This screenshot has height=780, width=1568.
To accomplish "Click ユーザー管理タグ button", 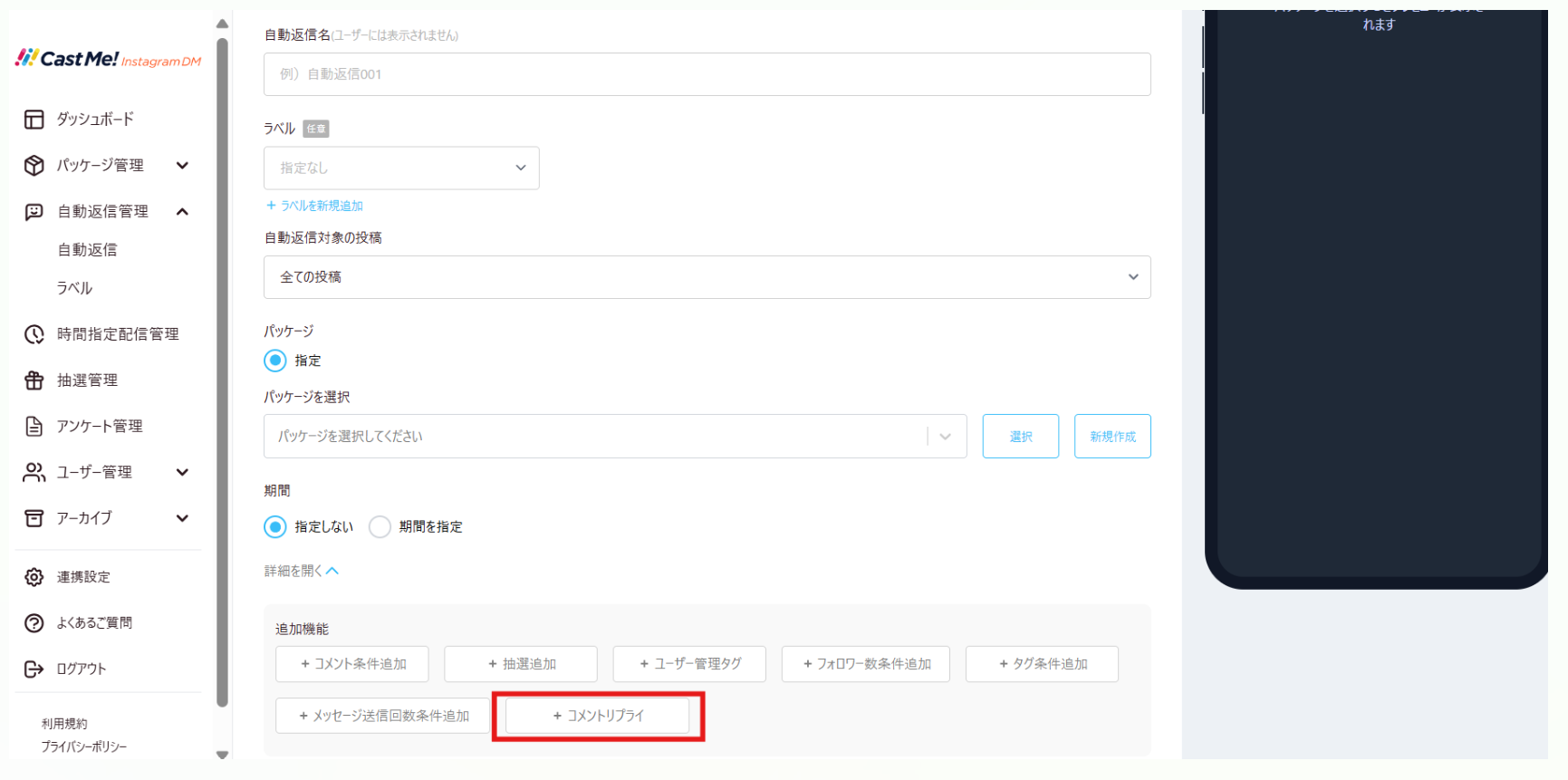I will point(689,664).
